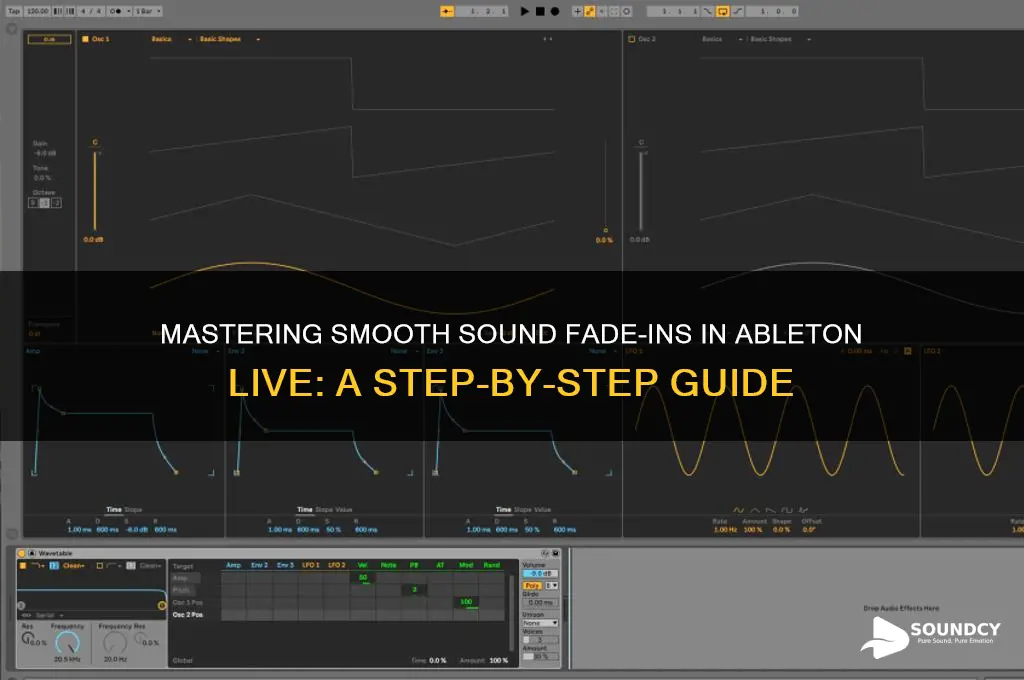The width and height of the screenshot is (1024, 680).
Task: Click the Glide 0.00 ms field
Action: (x=541, y=602)
